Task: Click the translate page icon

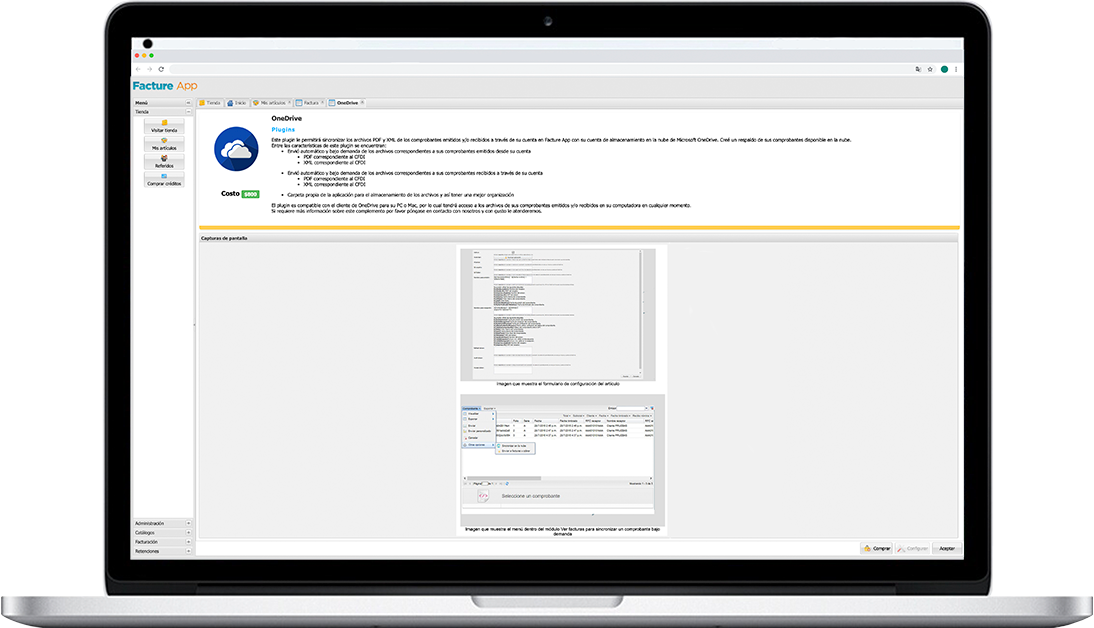Action: (917, 69)
